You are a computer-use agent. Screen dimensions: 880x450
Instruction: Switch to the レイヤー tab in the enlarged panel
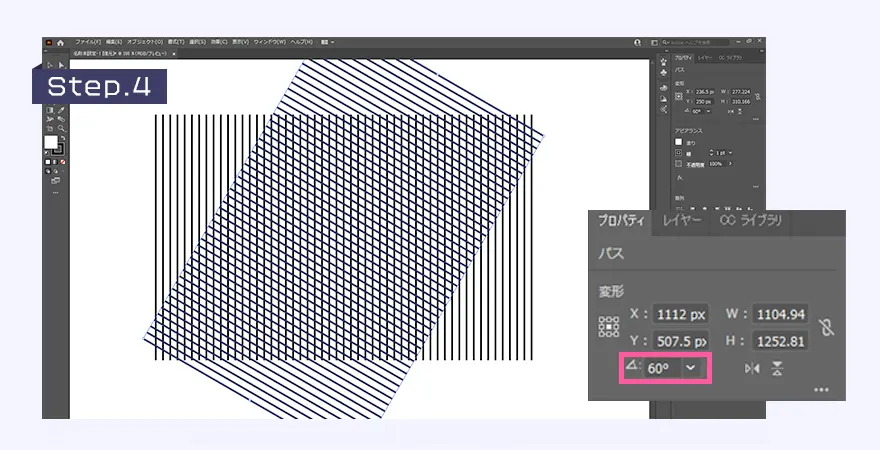pyautogui.click(x=682, y=221)
